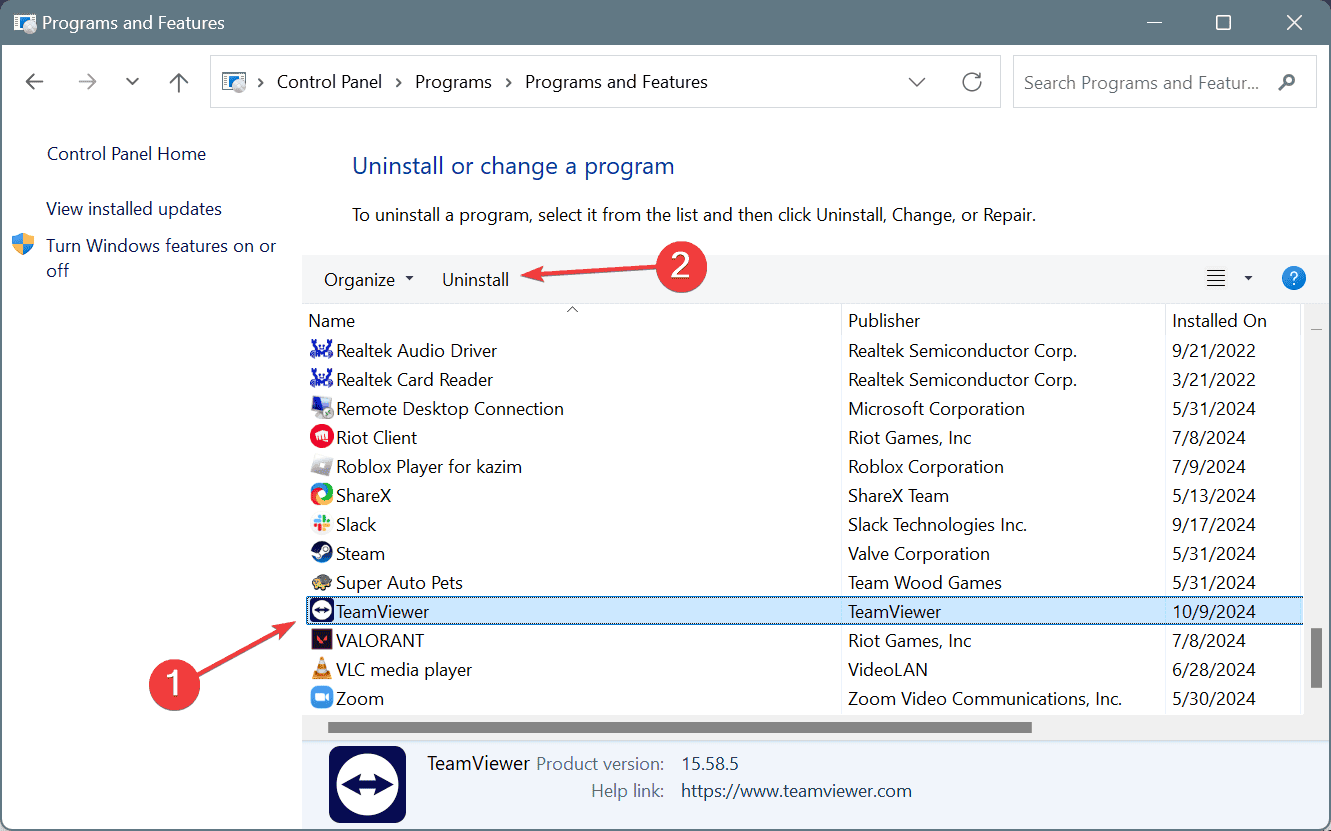Click the Uninstall toolbar button
1331x831 pixels.
(476, 280)
